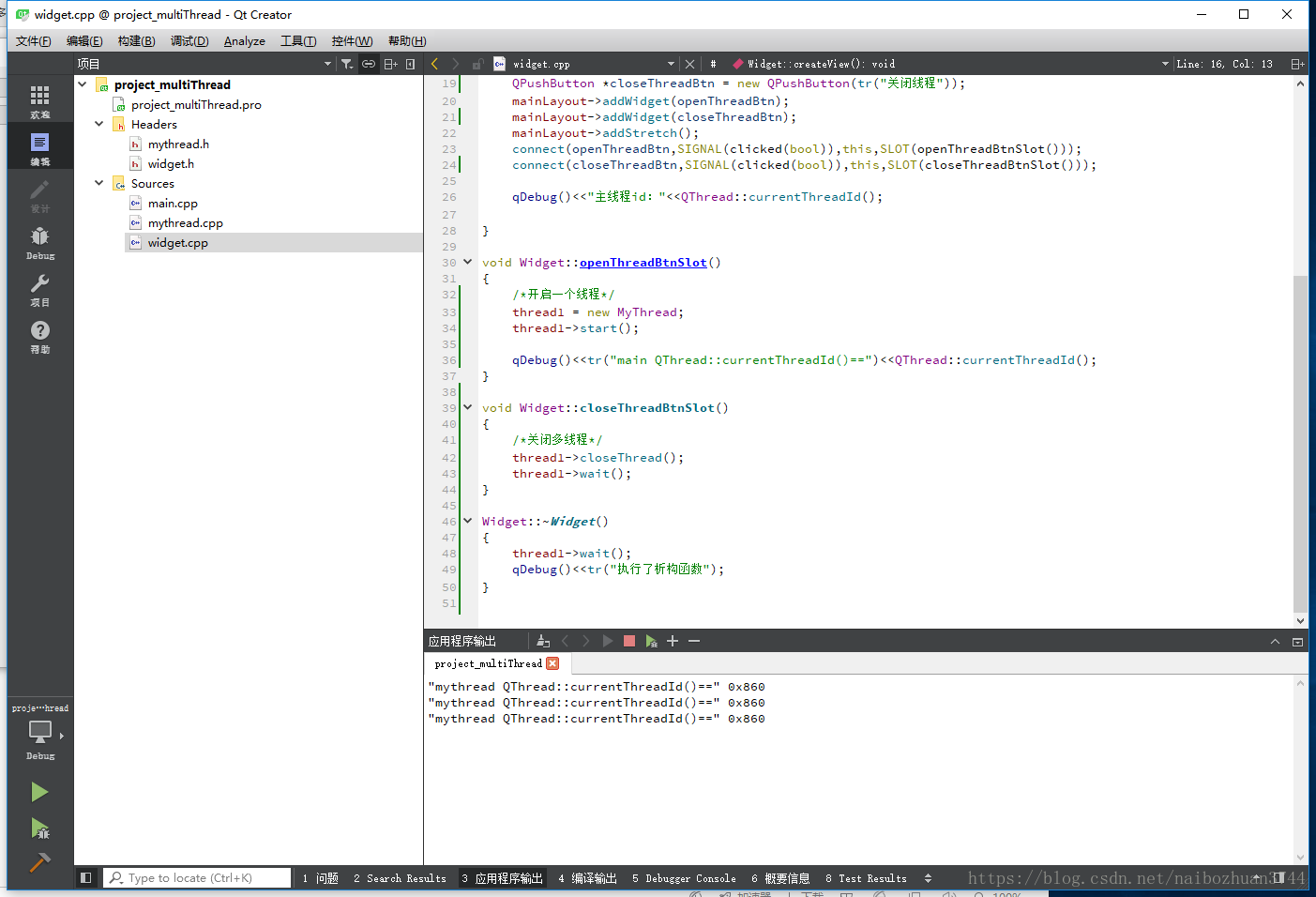Open the 调试(D) menu
1316x897 pixels.
pyautogui.click(x=189, y=40)
